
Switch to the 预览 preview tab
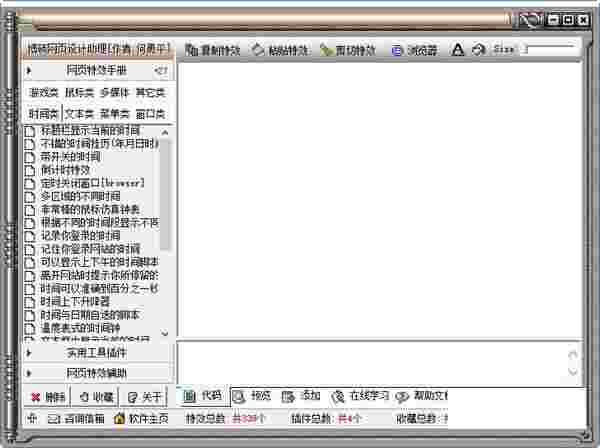tap(252, 396)
